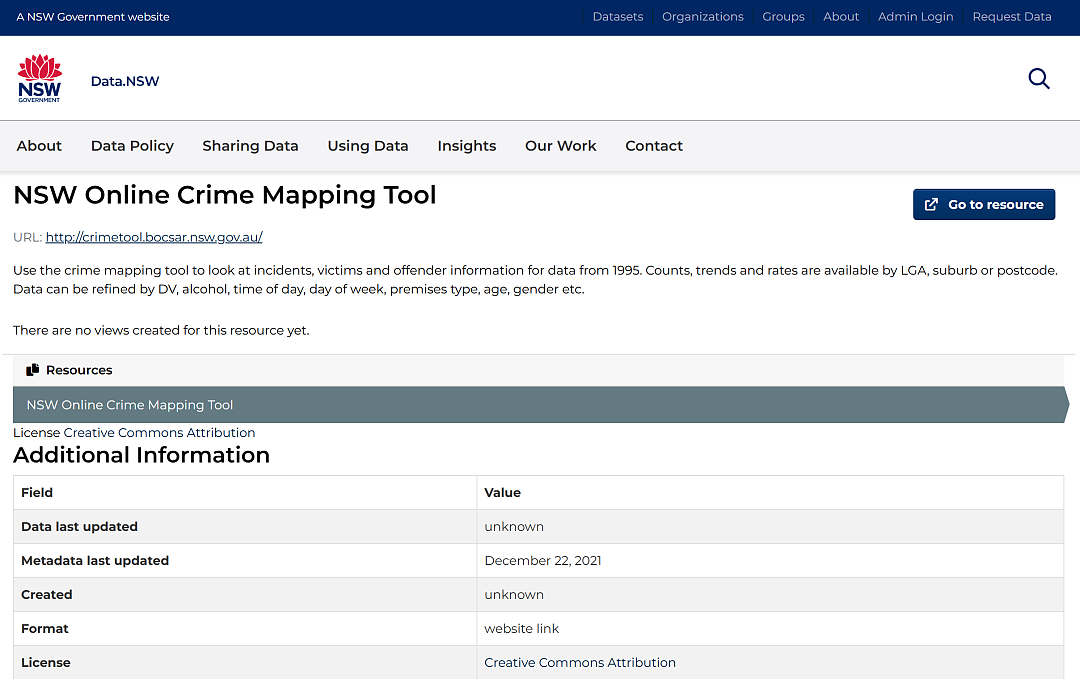Click the Data last updated field cell
Screen dimensions: 1080x679
pyautogui.click(x=245, y=527)
